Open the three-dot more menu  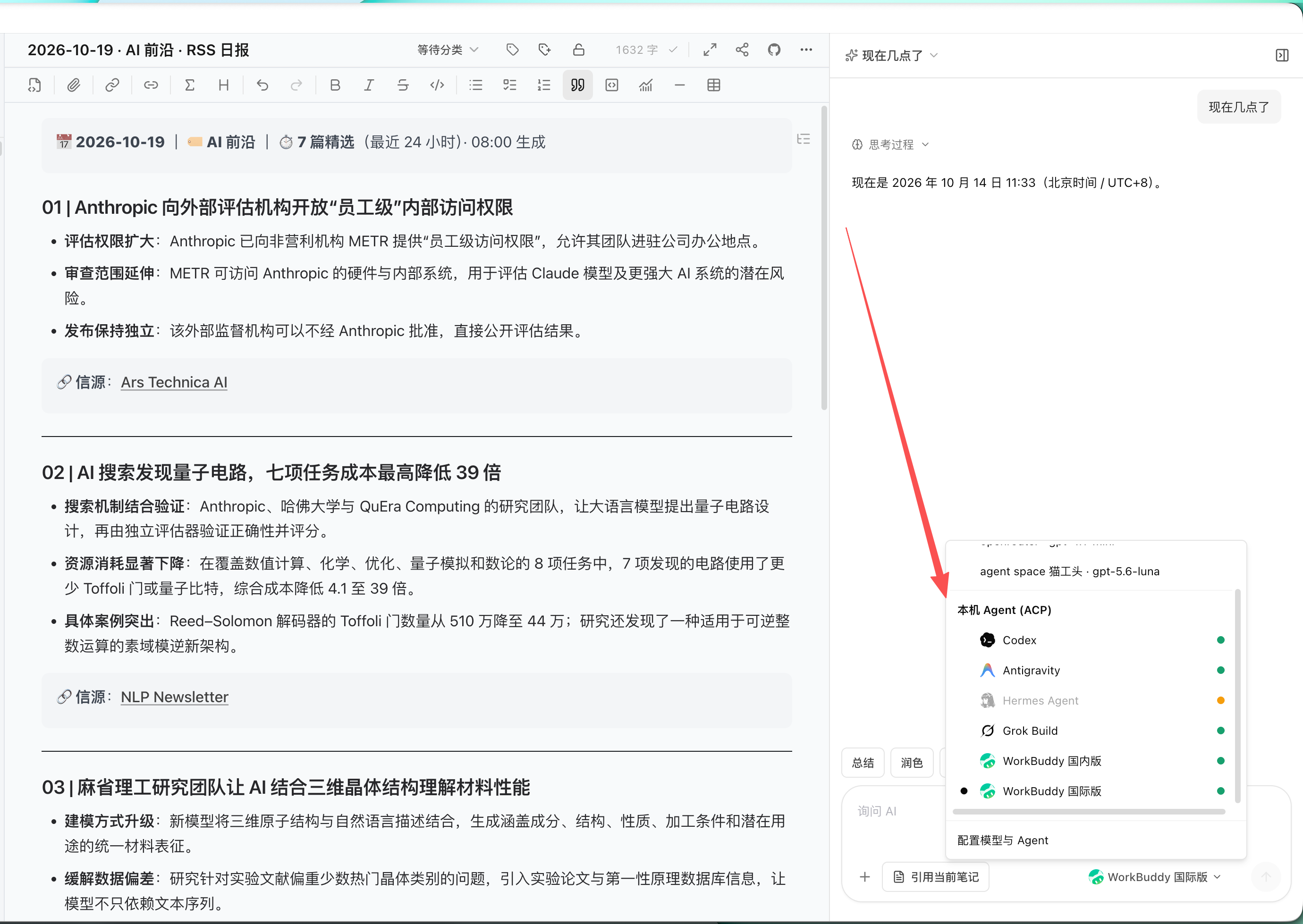point(806,50)
